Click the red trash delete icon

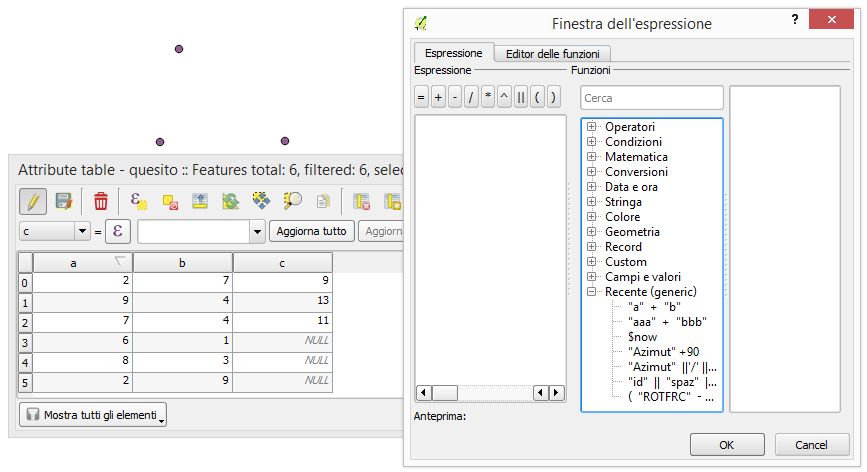click(101, 200)
